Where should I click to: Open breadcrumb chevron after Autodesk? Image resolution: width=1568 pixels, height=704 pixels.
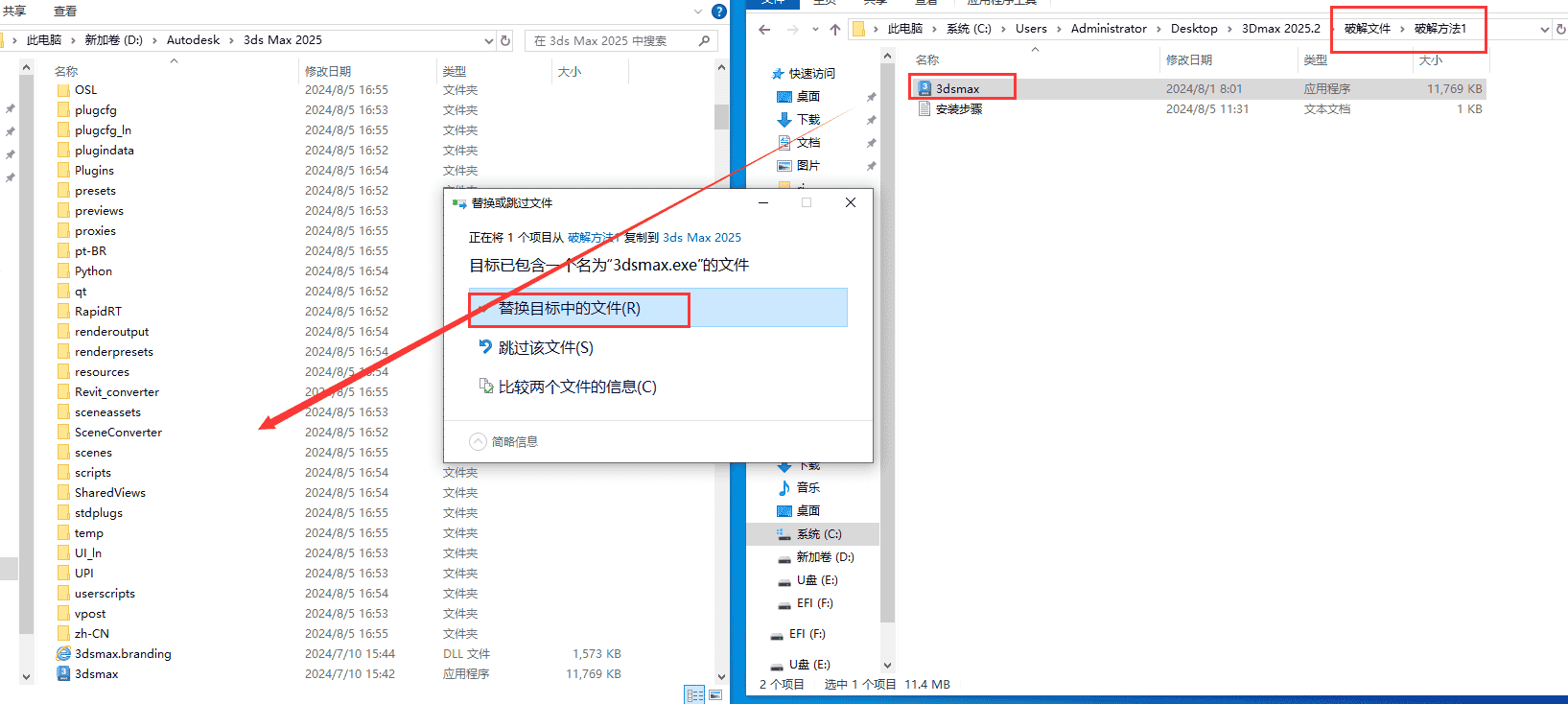pos(231,40)
